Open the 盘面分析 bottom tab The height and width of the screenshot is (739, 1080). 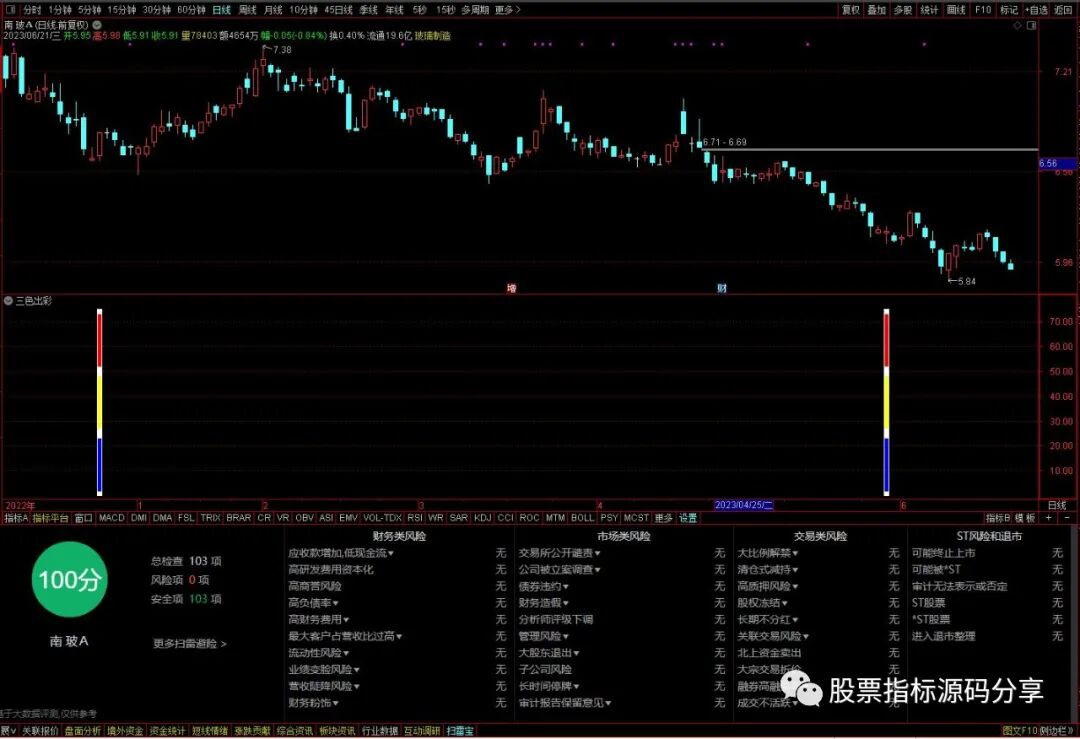[x=83, y=731]
